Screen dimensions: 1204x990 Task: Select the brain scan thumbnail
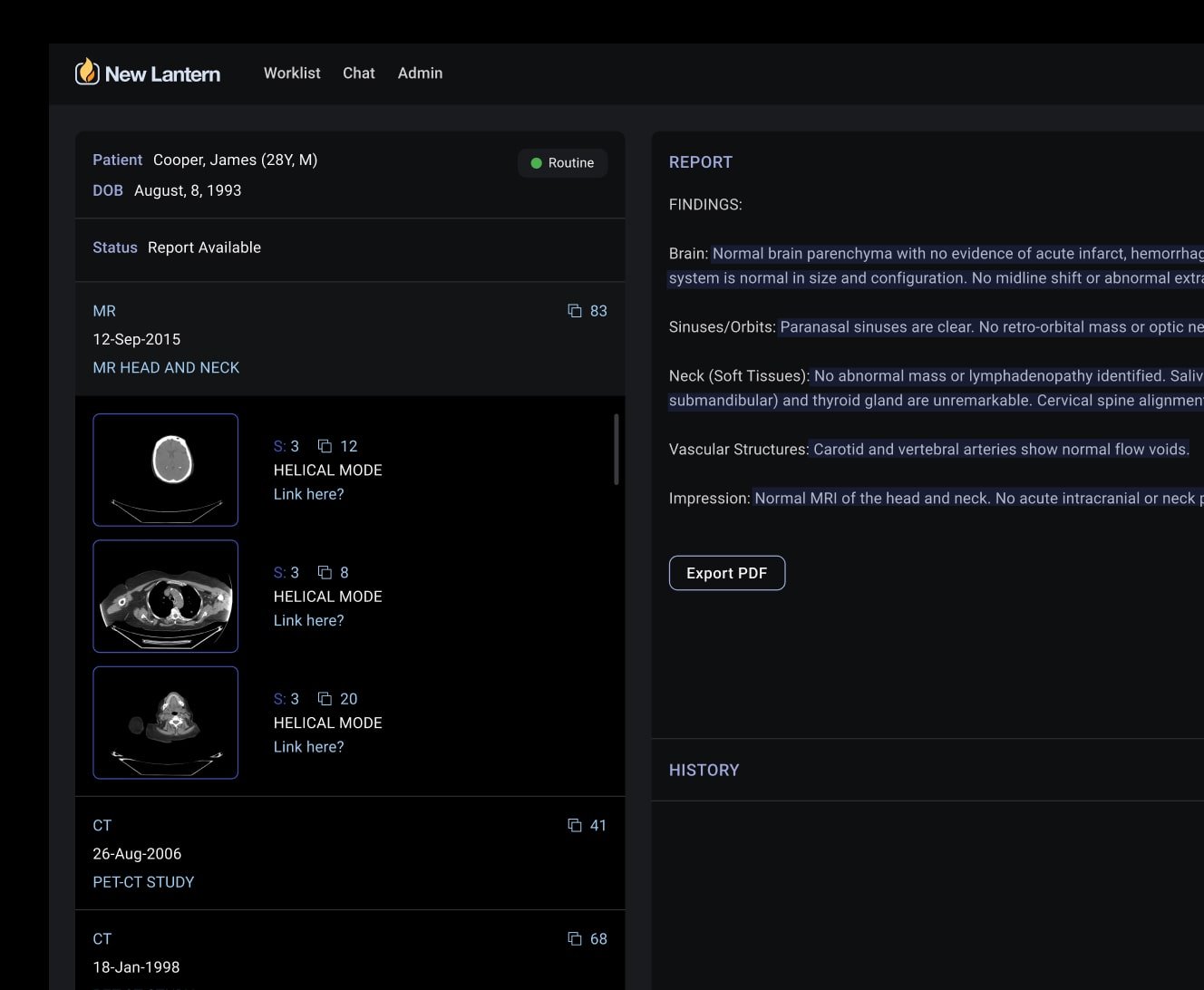[166, 470]
